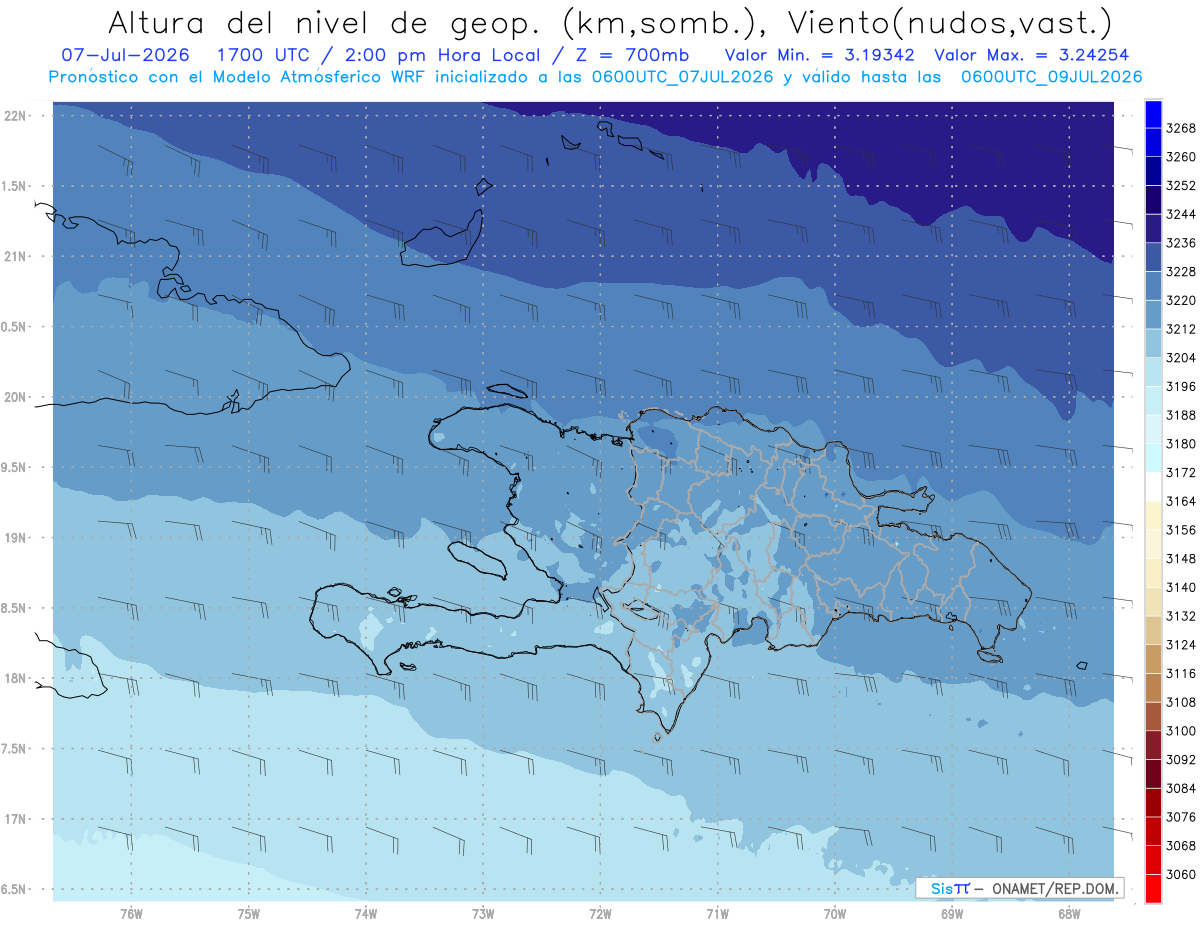Click the '18N' latitude label
Viewport: 1200px width, 927px height.
(17, 678)
